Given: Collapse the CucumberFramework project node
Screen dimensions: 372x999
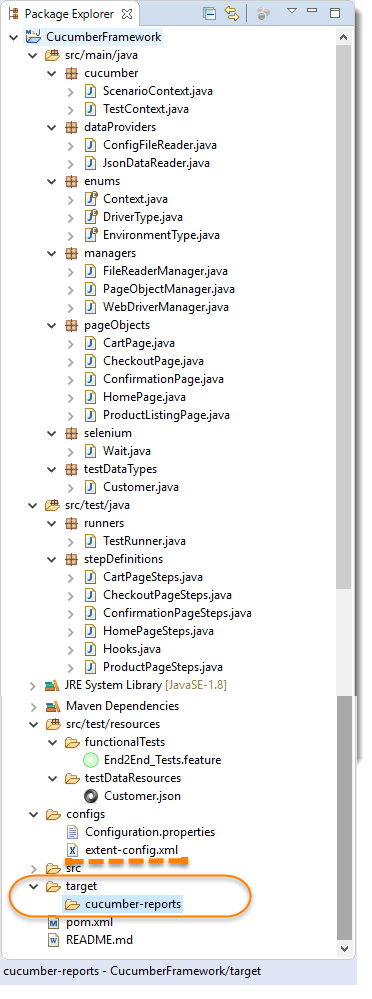Looking at the screenshot, I should tap(13, 37).
